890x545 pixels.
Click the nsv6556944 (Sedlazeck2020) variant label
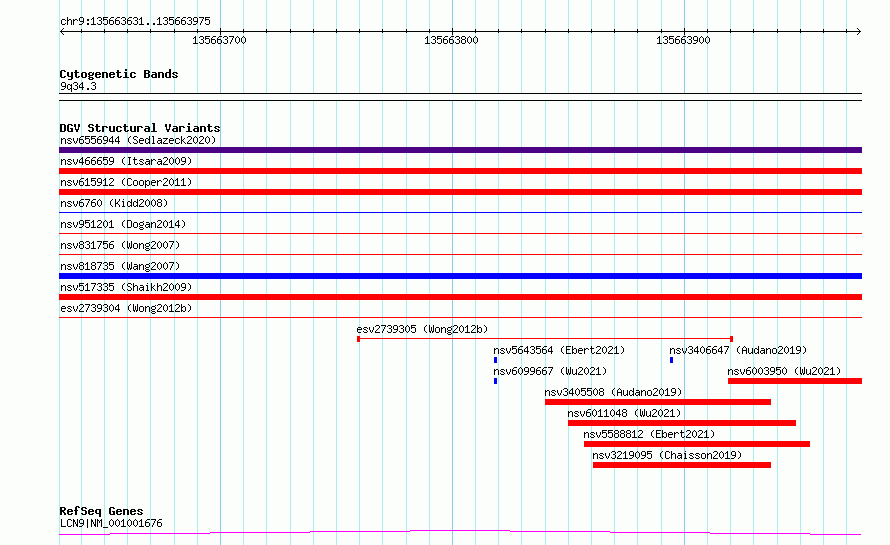138,140
